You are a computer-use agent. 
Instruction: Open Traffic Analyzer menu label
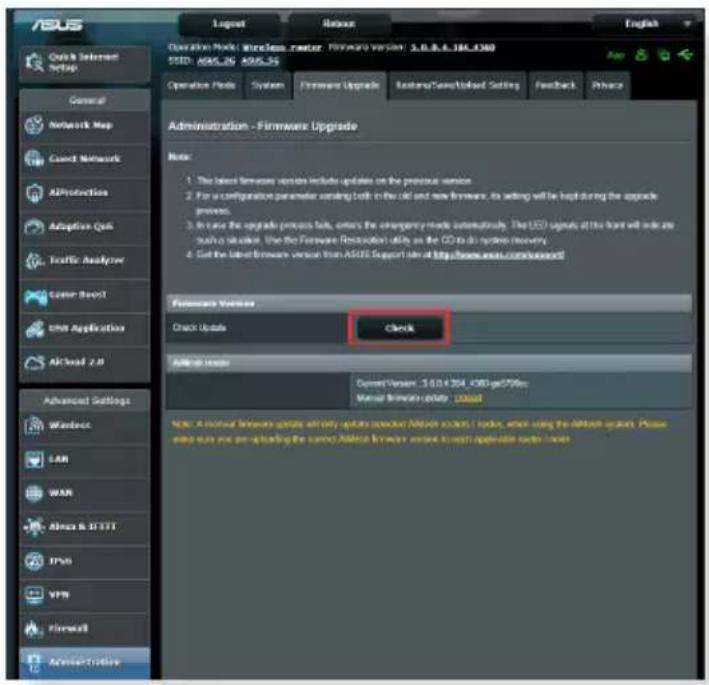pos(86,260)
